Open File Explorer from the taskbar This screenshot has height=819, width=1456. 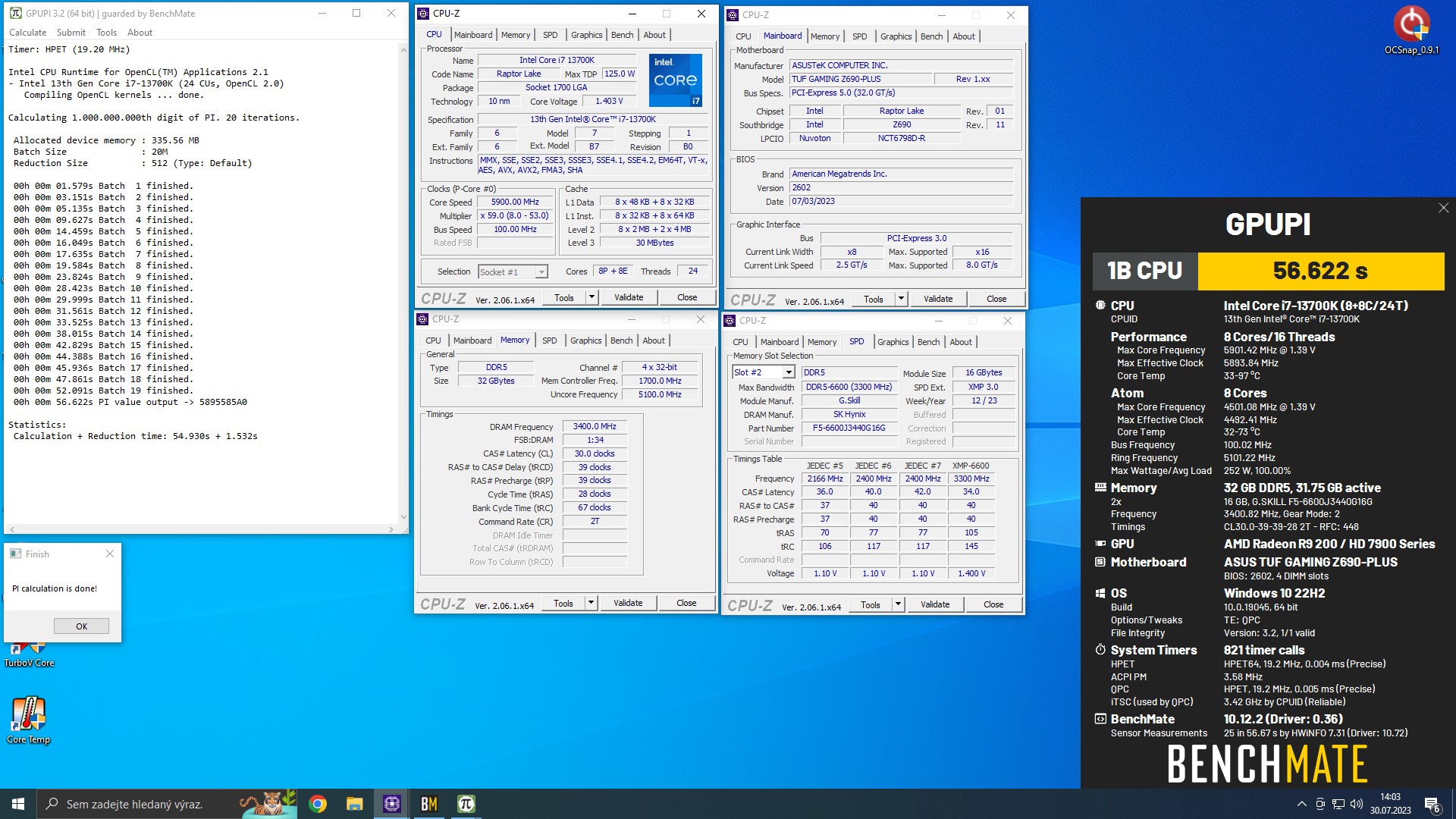354,804
